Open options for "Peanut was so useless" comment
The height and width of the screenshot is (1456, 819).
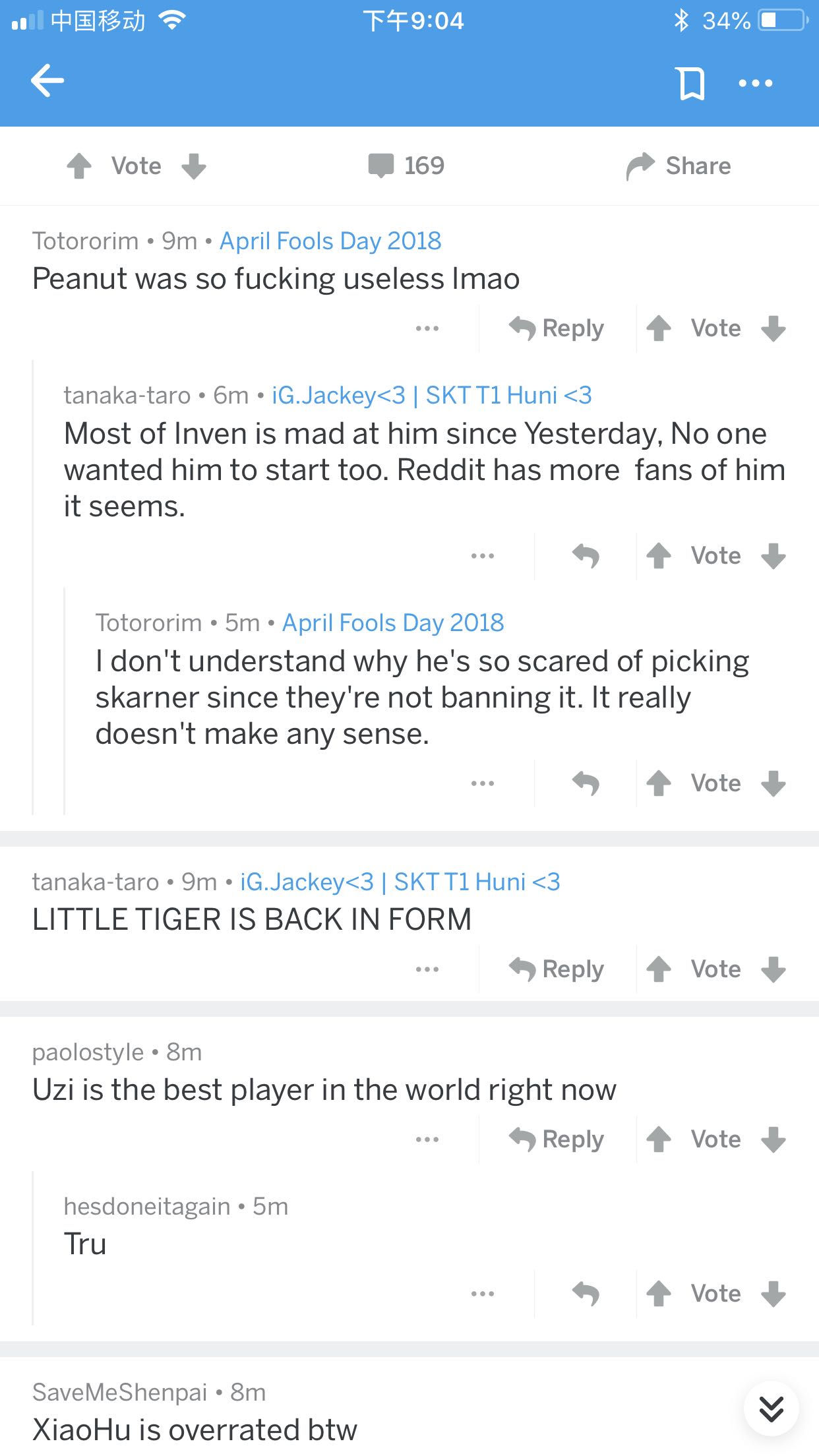[x=427, y=328]
